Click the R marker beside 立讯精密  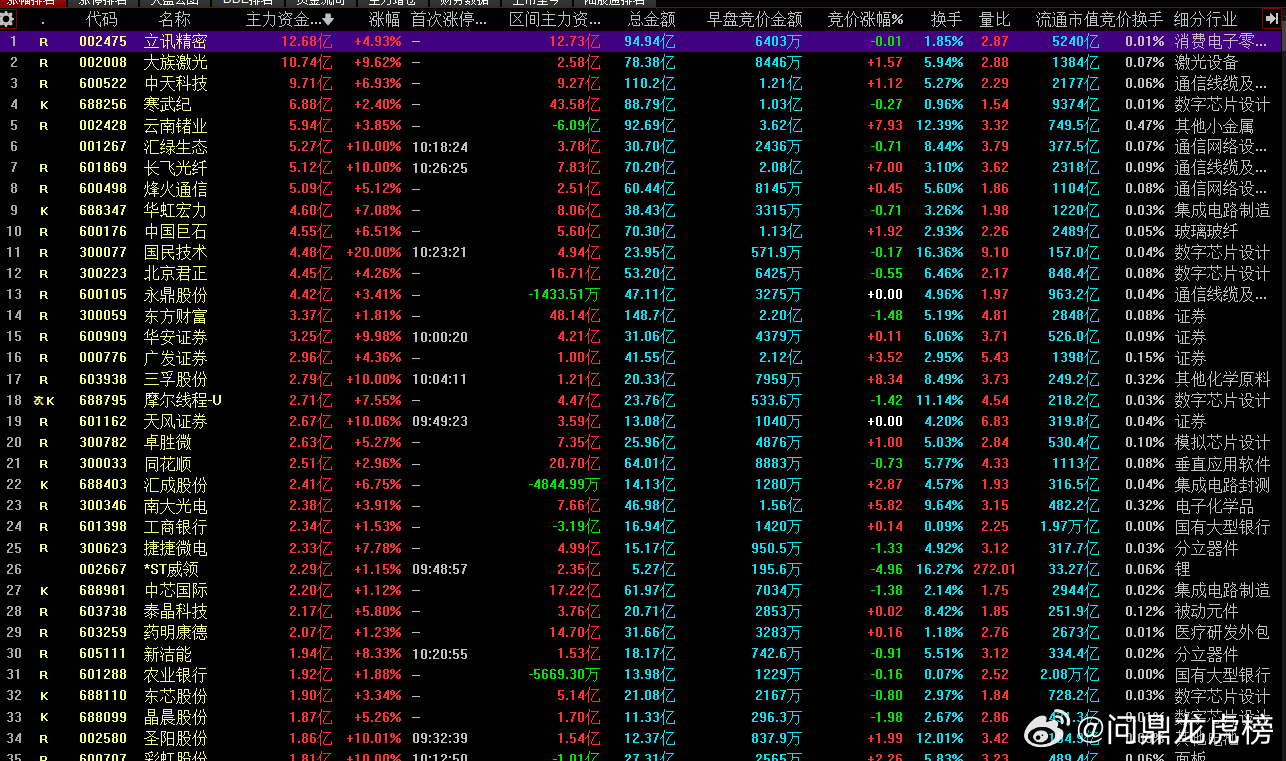43,41
